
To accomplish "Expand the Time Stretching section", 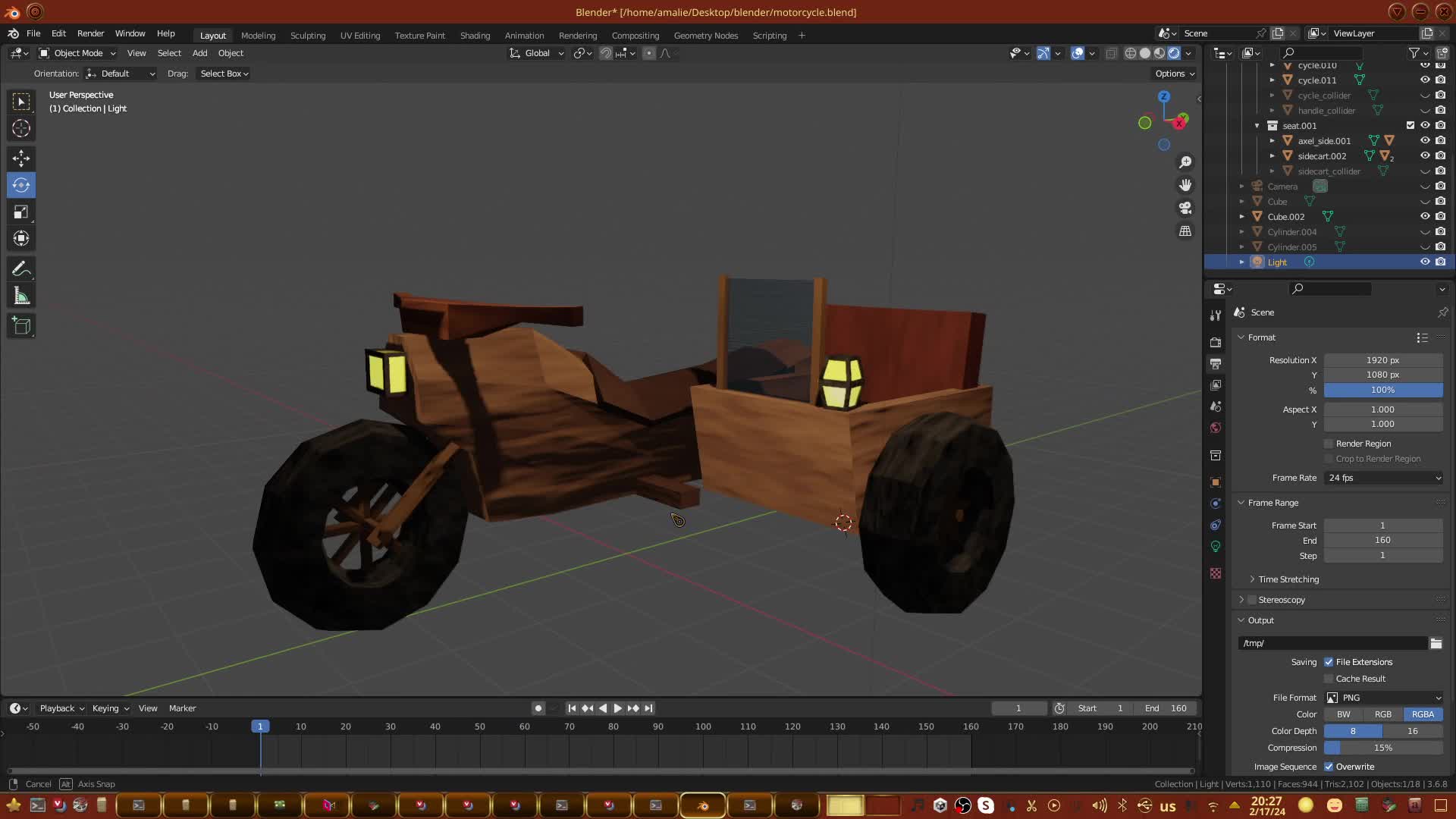I will click(1288, 579).
